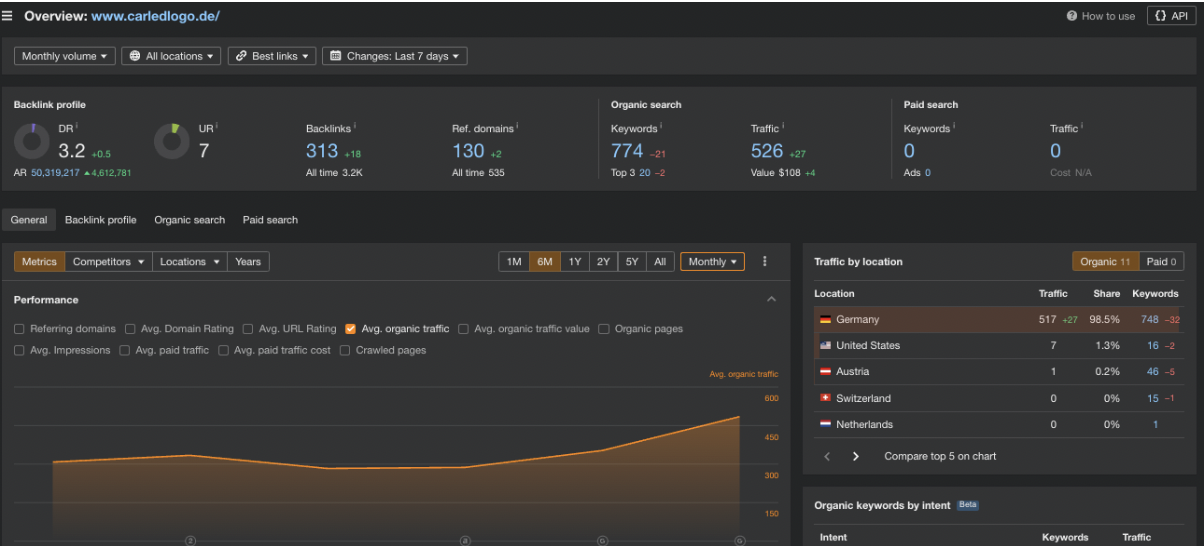This screenshot has height=546, width=1204.
Task: Open the Monthly volume dropdown
Action: (x=65, y=56)
